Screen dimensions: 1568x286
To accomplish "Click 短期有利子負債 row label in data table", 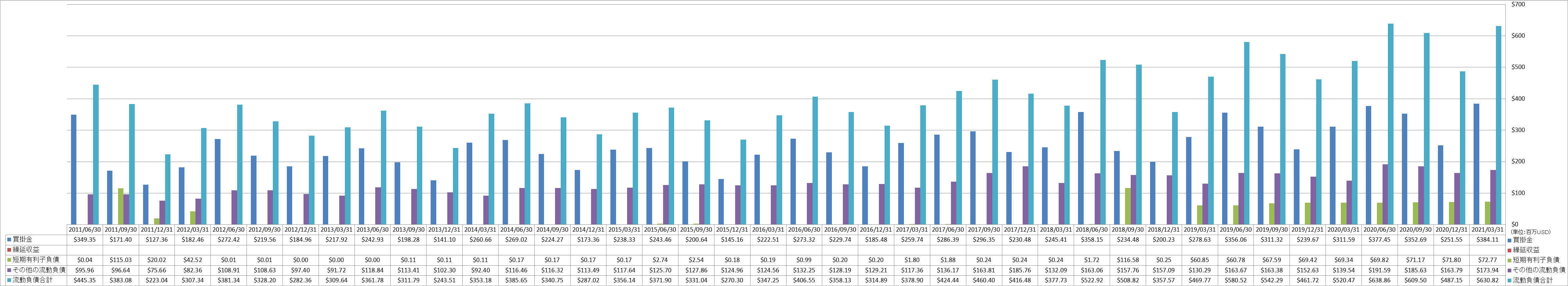I will 35,260.
